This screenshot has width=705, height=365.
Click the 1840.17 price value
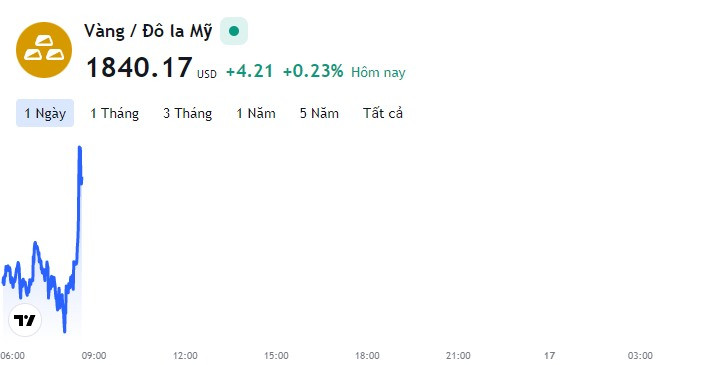pos(139,68)
